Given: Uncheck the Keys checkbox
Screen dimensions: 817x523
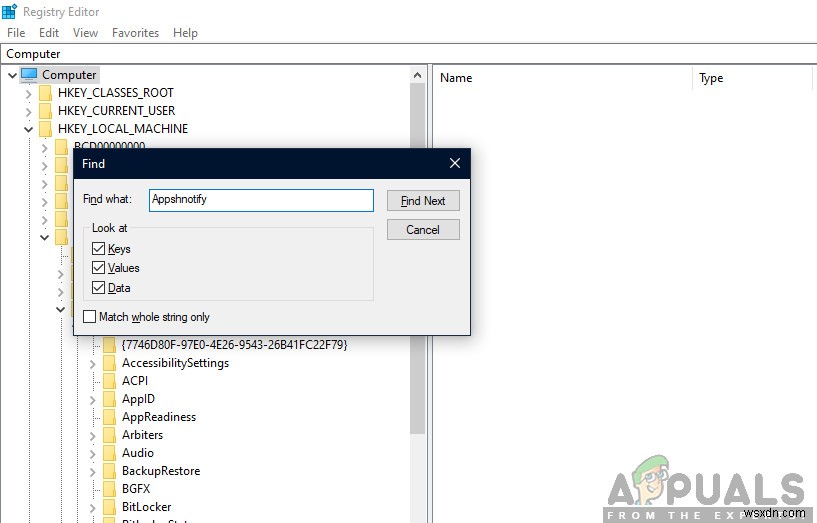Looking at the screenshot, I should [98, 248].
